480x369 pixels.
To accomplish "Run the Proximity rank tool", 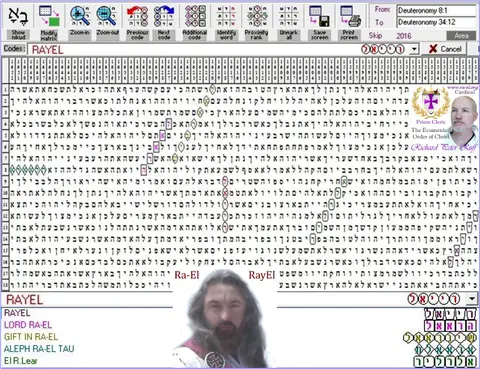I will (x=256, y=22).
